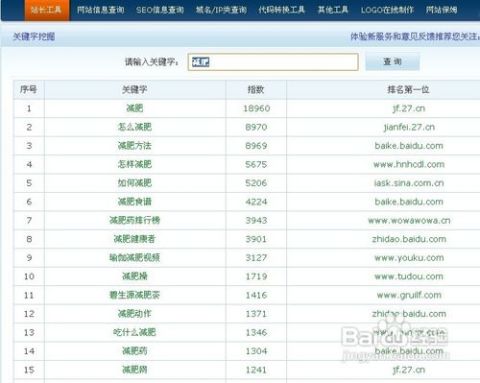Click the 查询 search button

click(392, 62)
